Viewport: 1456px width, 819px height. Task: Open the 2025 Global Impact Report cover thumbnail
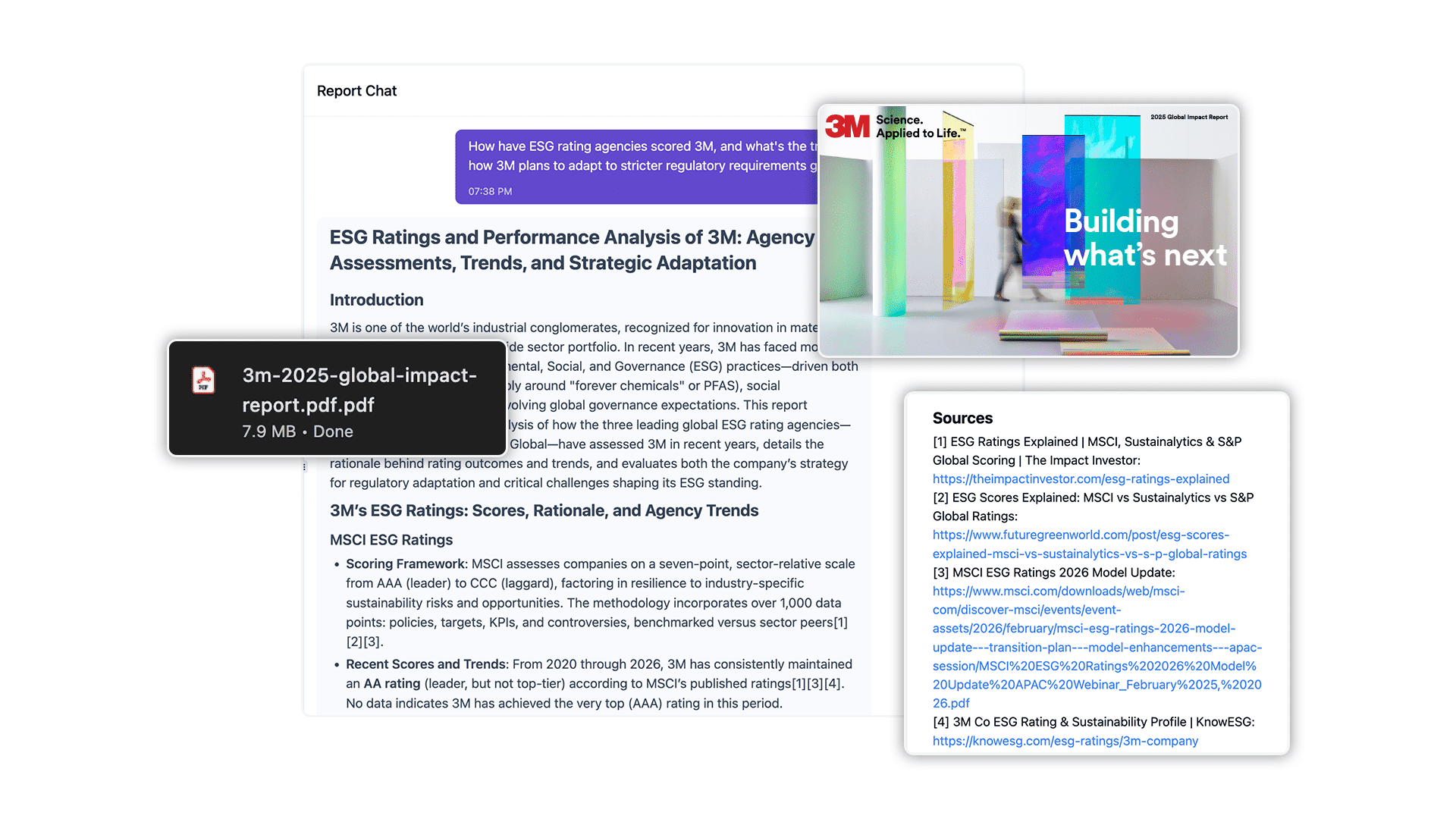[x=1028, y=231]
